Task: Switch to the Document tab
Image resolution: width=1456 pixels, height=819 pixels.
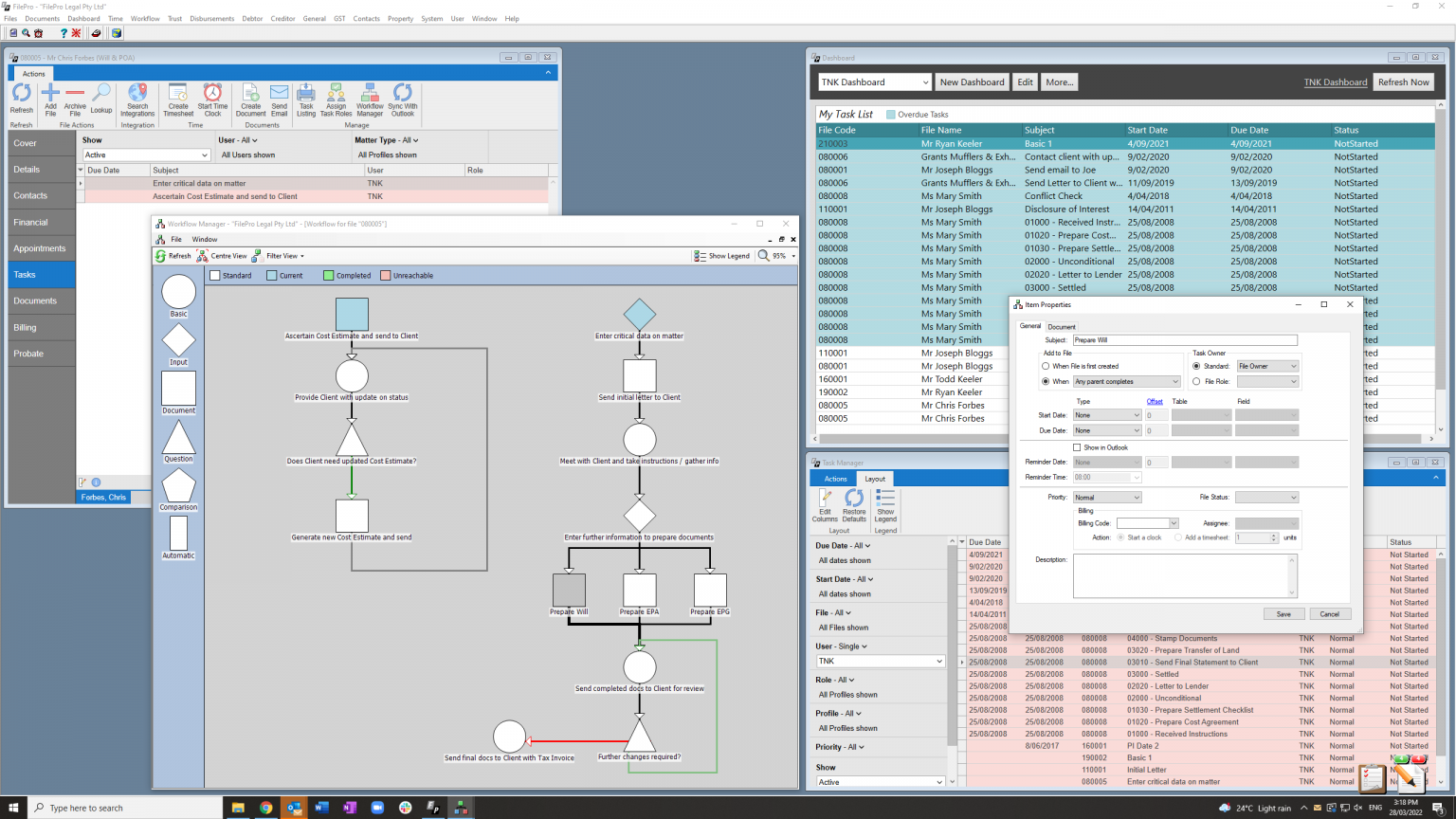Action: [1062, 326]
